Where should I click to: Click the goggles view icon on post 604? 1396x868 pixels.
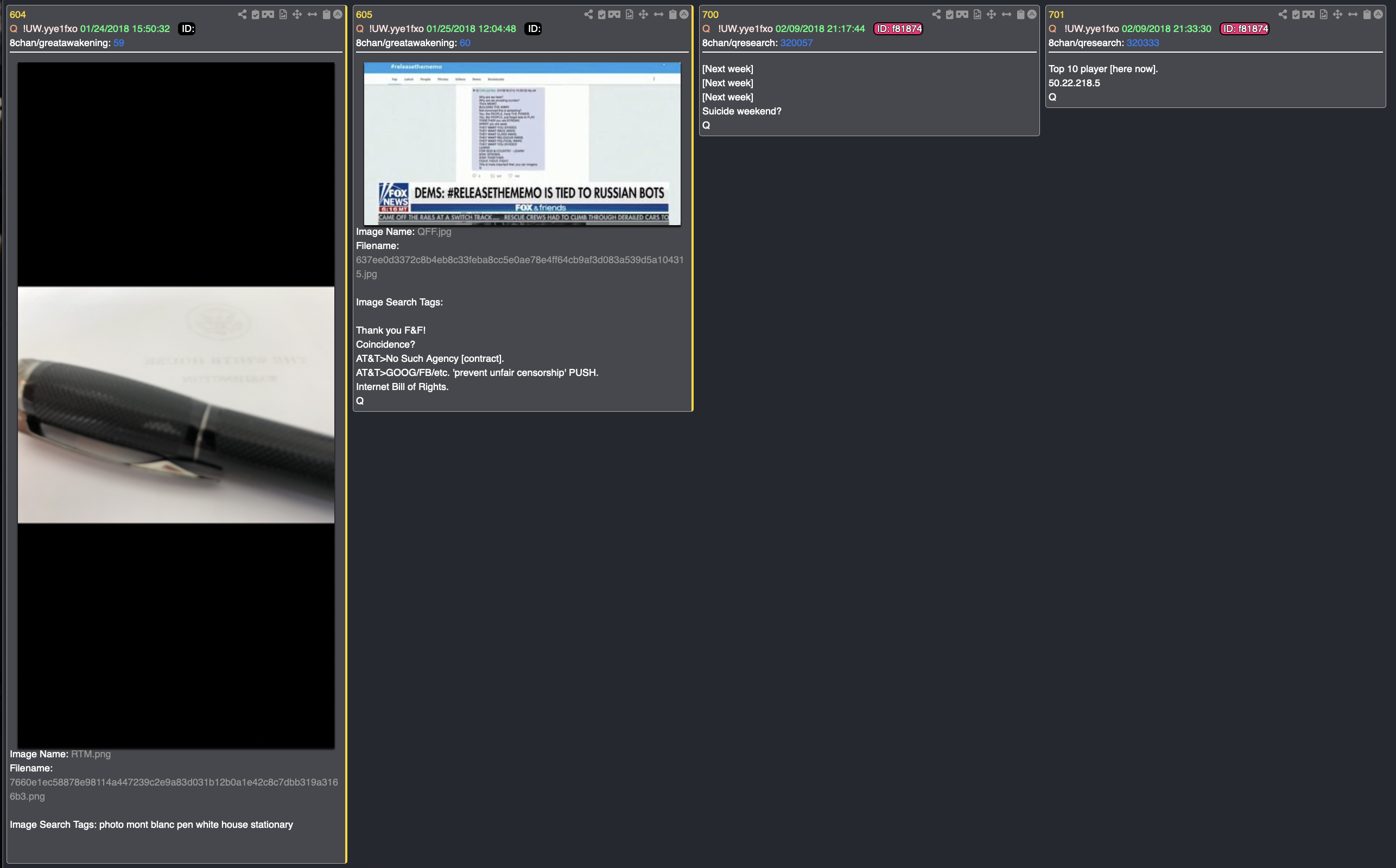coord(268,14)
